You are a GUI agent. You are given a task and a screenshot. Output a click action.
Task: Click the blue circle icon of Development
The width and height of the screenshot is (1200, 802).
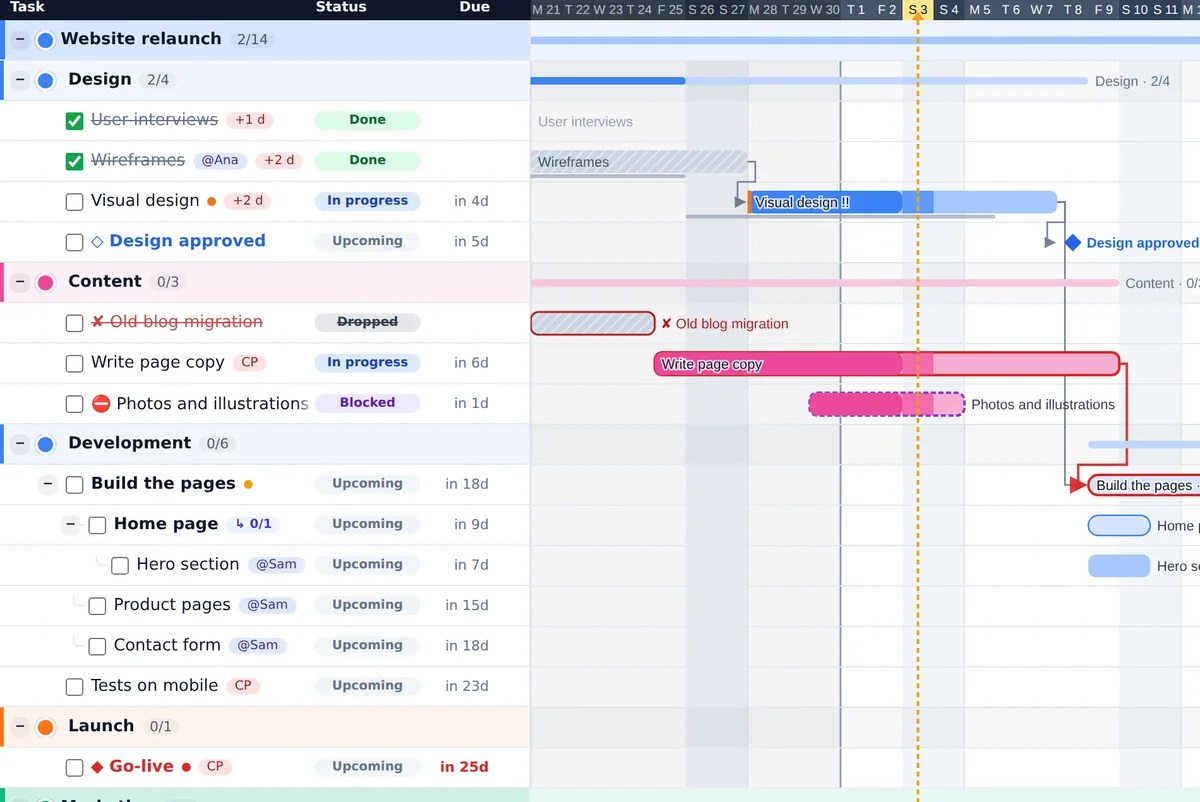(45, 444)
